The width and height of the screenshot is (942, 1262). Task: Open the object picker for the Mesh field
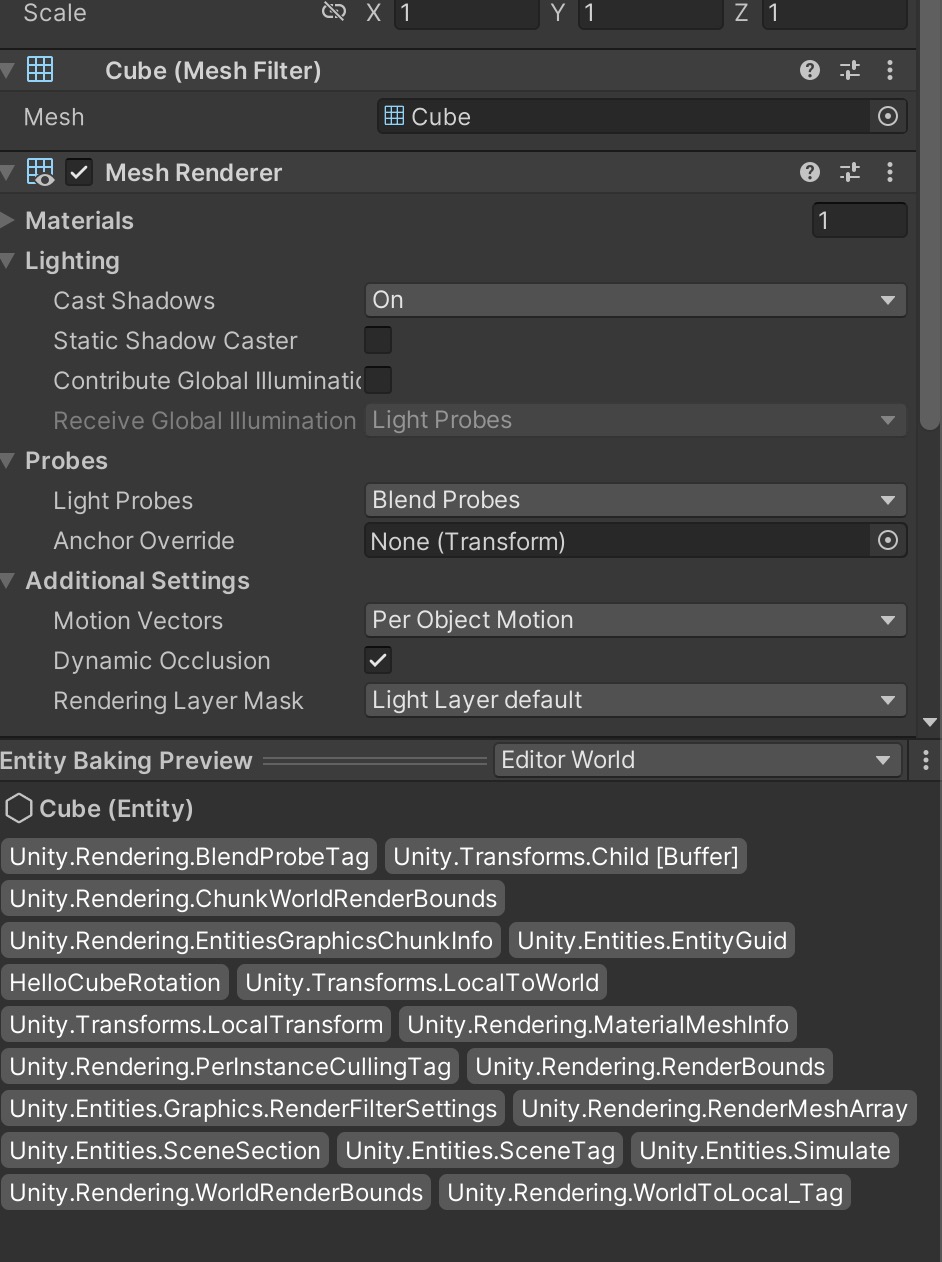pos(886,116)
